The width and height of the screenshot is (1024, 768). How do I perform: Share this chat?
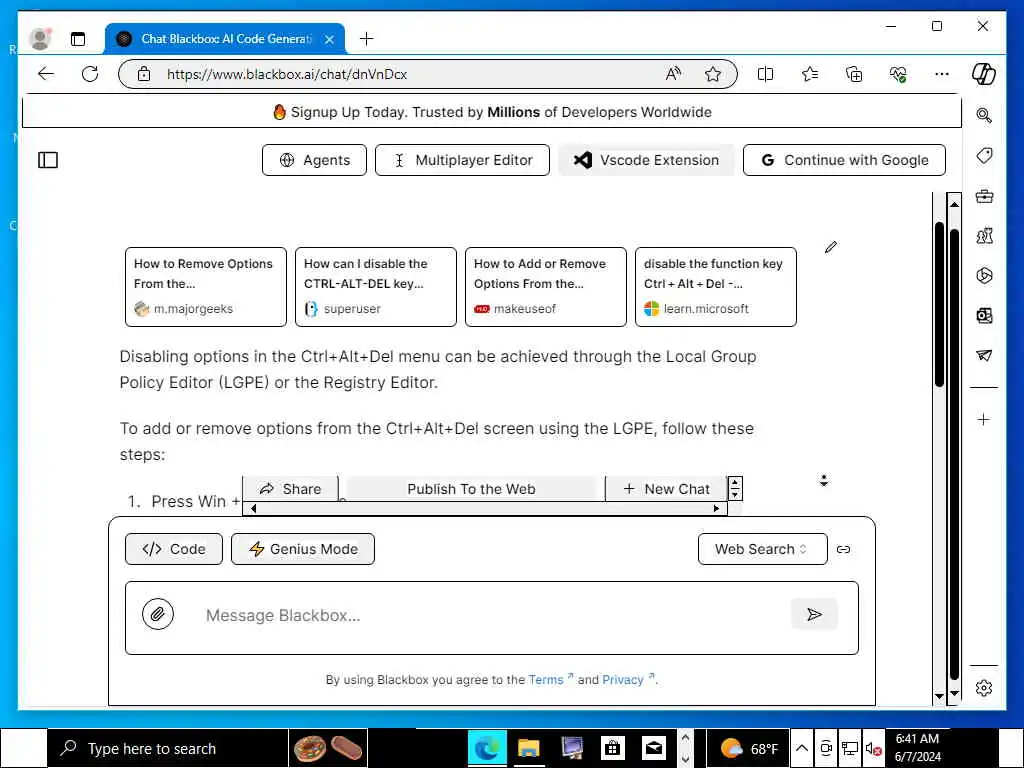point(291,489)
